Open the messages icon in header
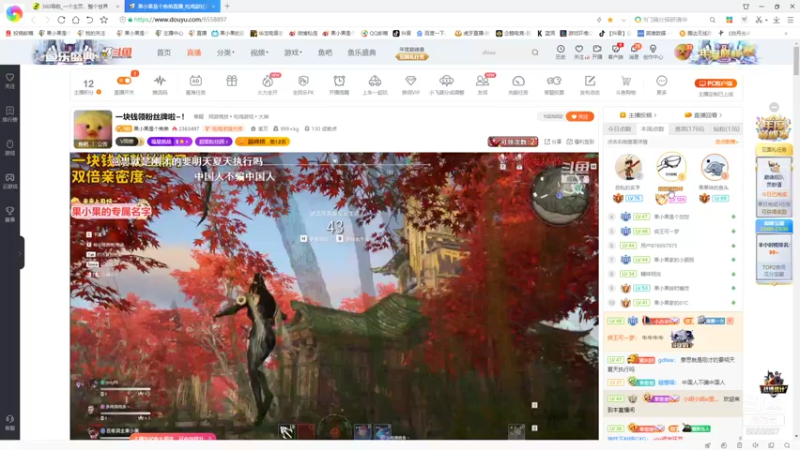This screenshot has height=450, width=800. (634, 51)
